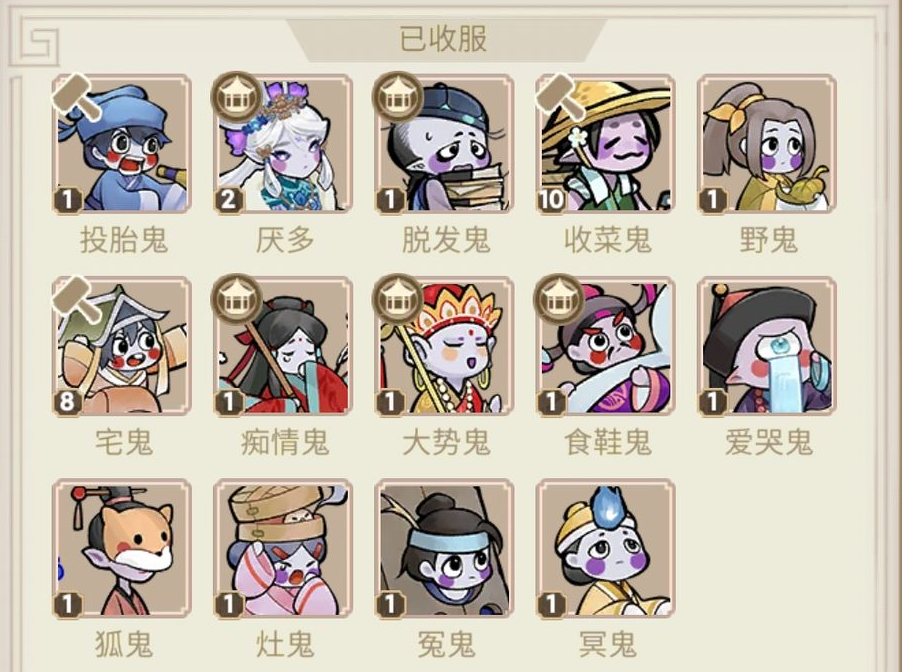Tap the pavilion badge on 食鞋鬼
The image size is (902, 672).
[558, 299]
